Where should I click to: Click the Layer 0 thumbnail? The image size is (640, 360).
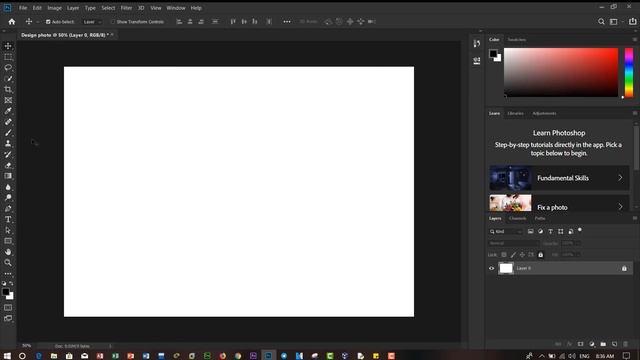point(506,268)
